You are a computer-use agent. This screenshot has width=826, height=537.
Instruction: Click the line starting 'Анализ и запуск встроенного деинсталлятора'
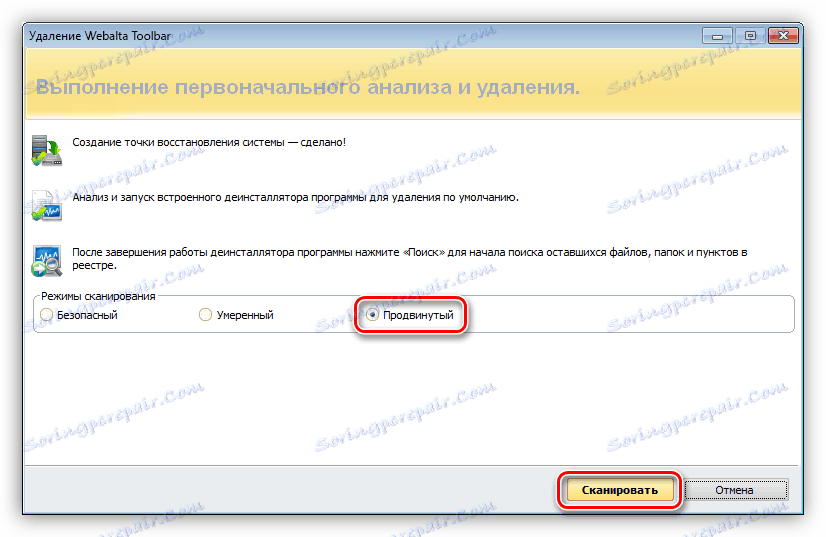[x=295, y=198]
